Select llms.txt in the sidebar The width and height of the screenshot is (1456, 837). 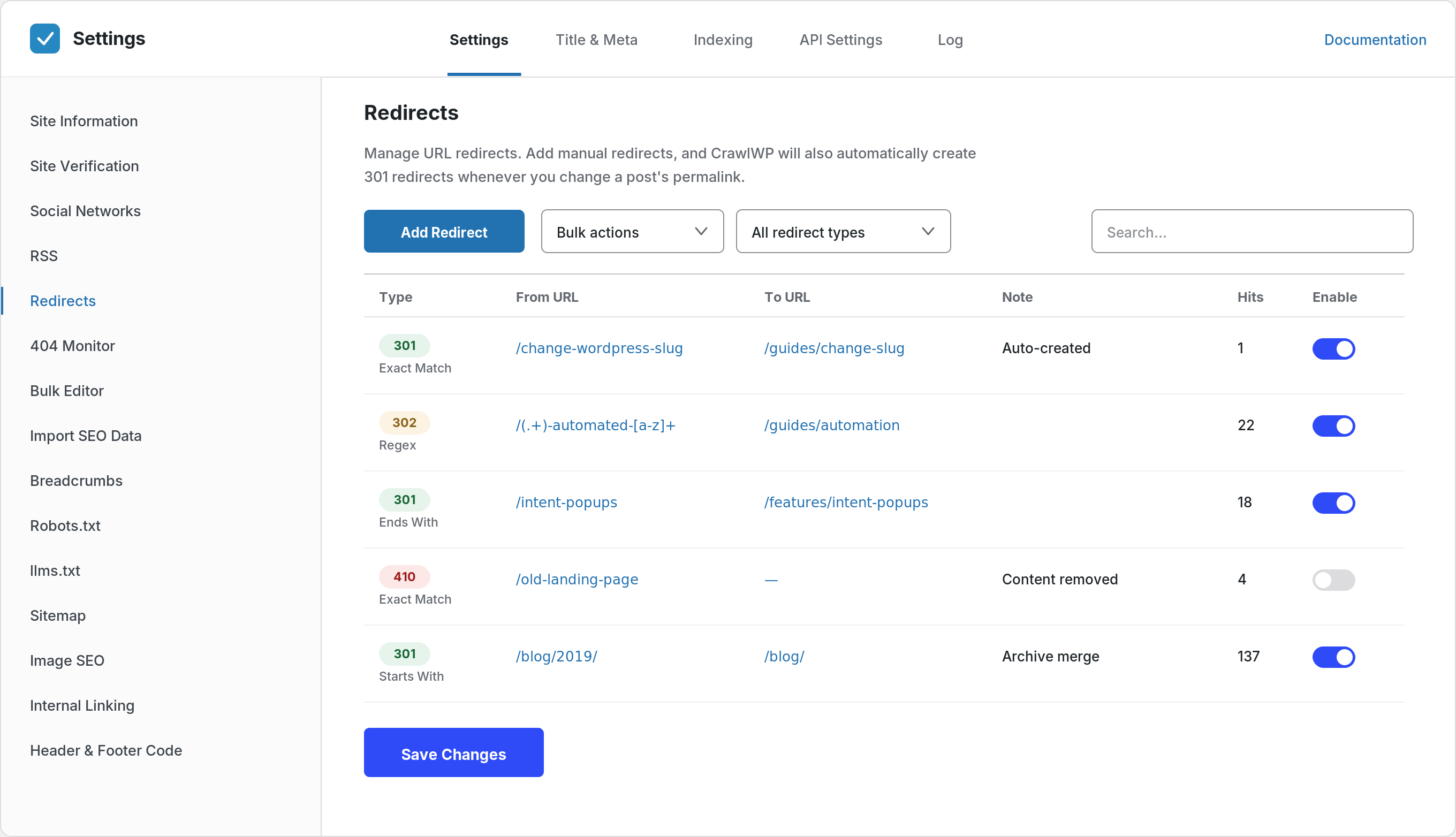[55, 571]
